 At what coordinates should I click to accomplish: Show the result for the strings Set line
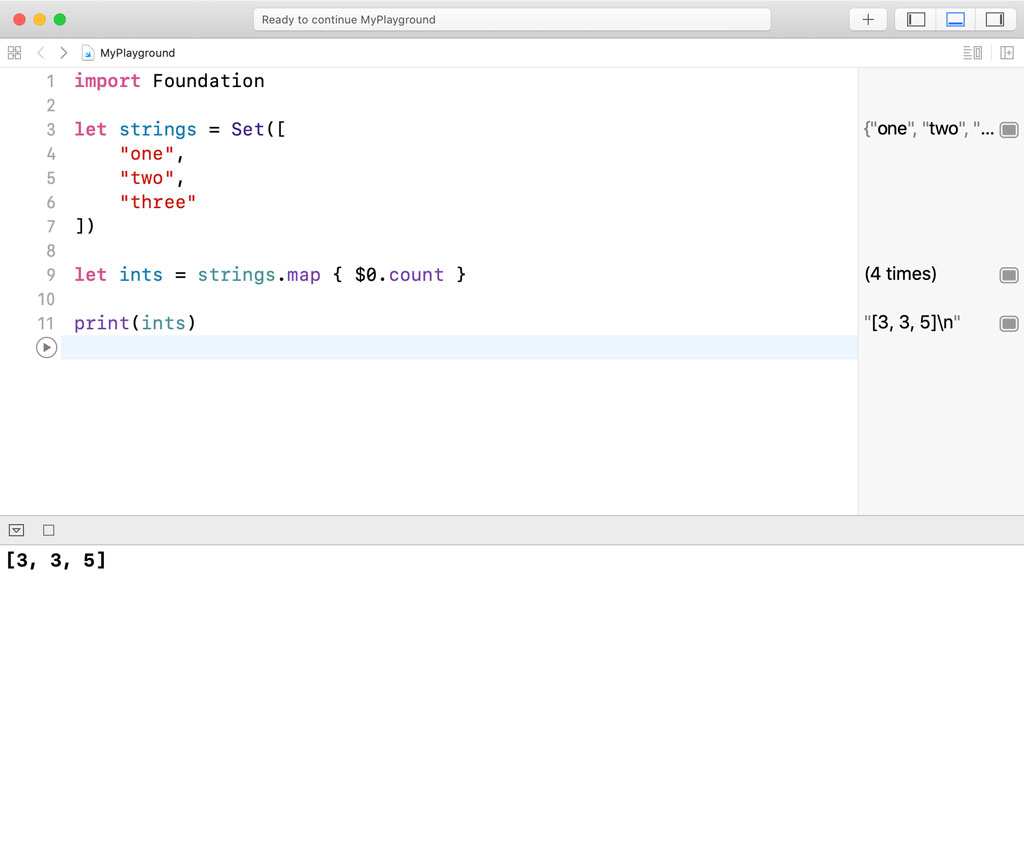[x=1009, y=130]
